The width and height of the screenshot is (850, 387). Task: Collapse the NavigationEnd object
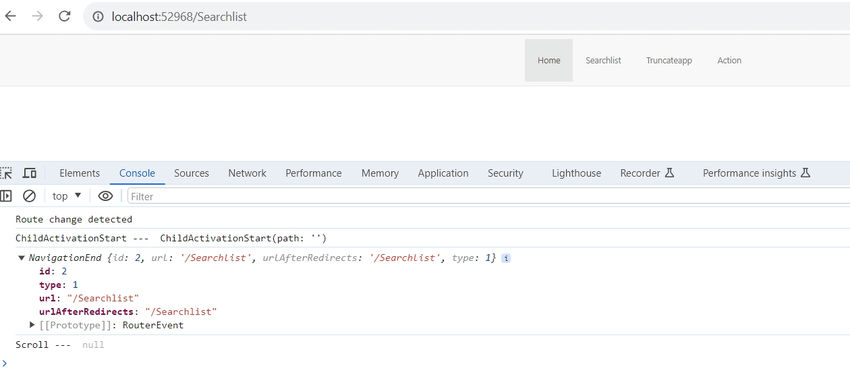coord(21,258)
